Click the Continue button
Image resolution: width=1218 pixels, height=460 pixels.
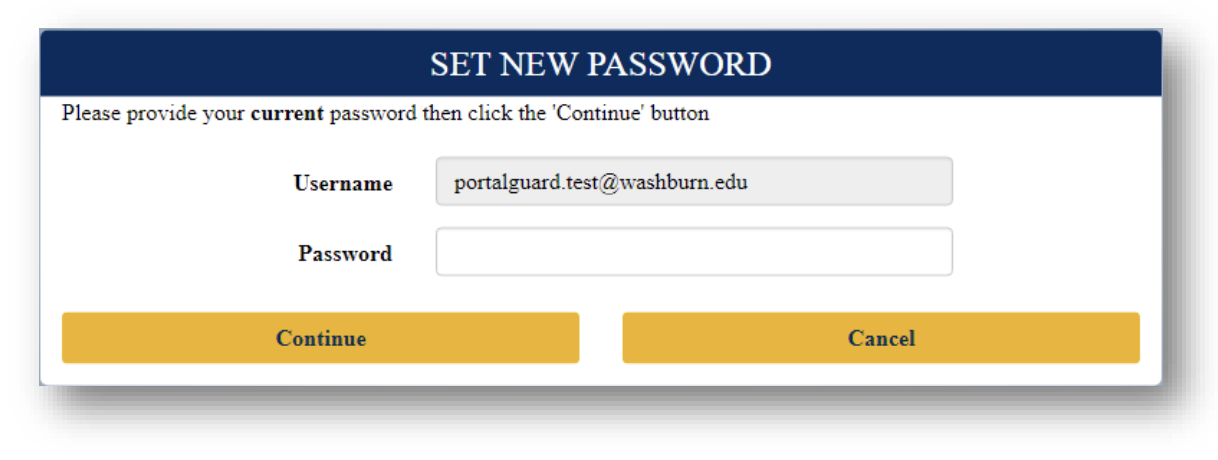coord(320,338)
